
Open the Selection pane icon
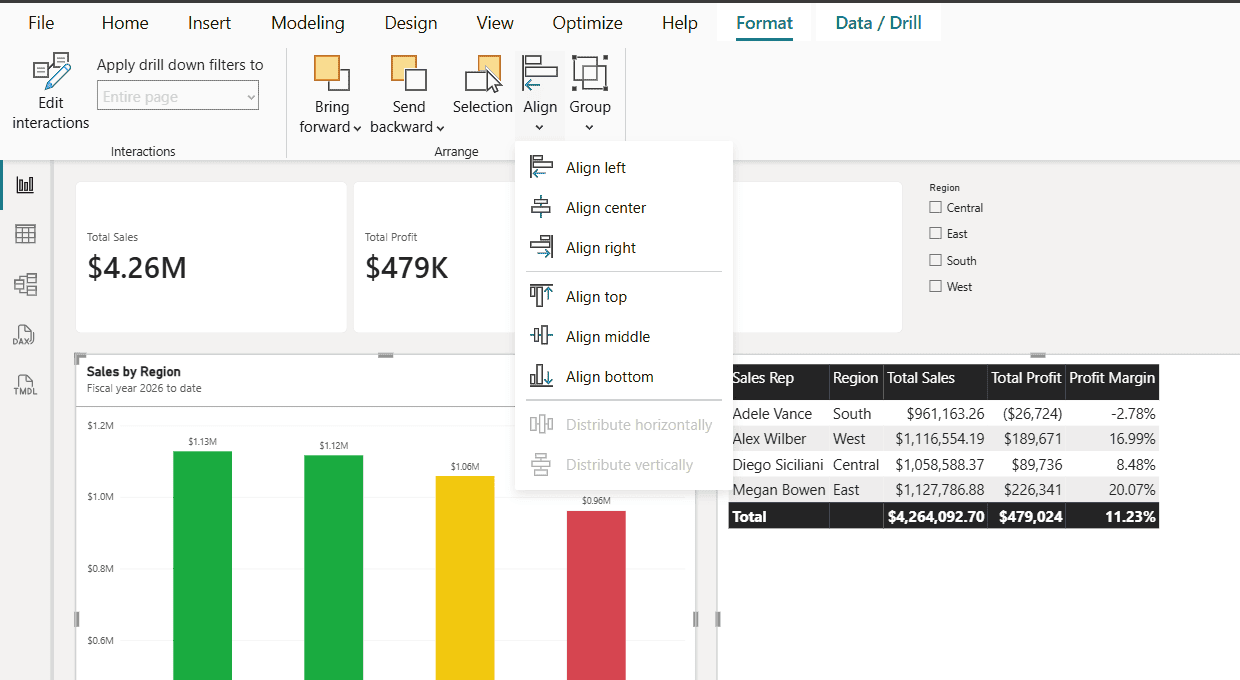pos(483,73)
